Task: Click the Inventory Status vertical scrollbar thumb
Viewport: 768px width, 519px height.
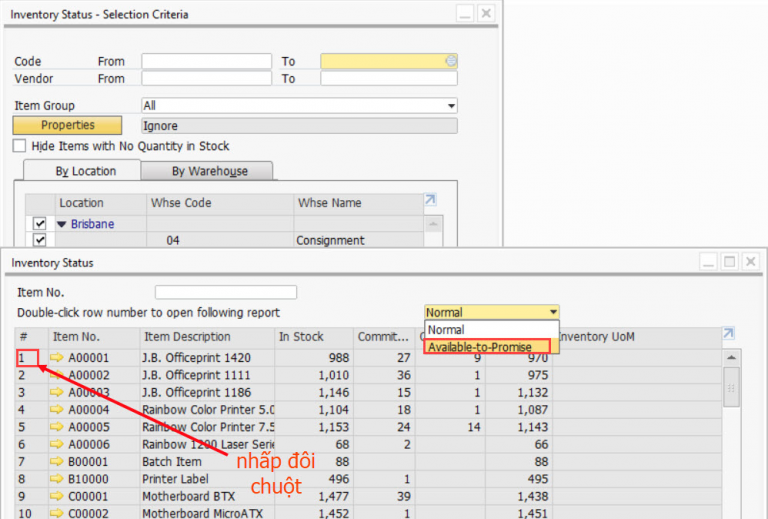Action: (731, 387)
